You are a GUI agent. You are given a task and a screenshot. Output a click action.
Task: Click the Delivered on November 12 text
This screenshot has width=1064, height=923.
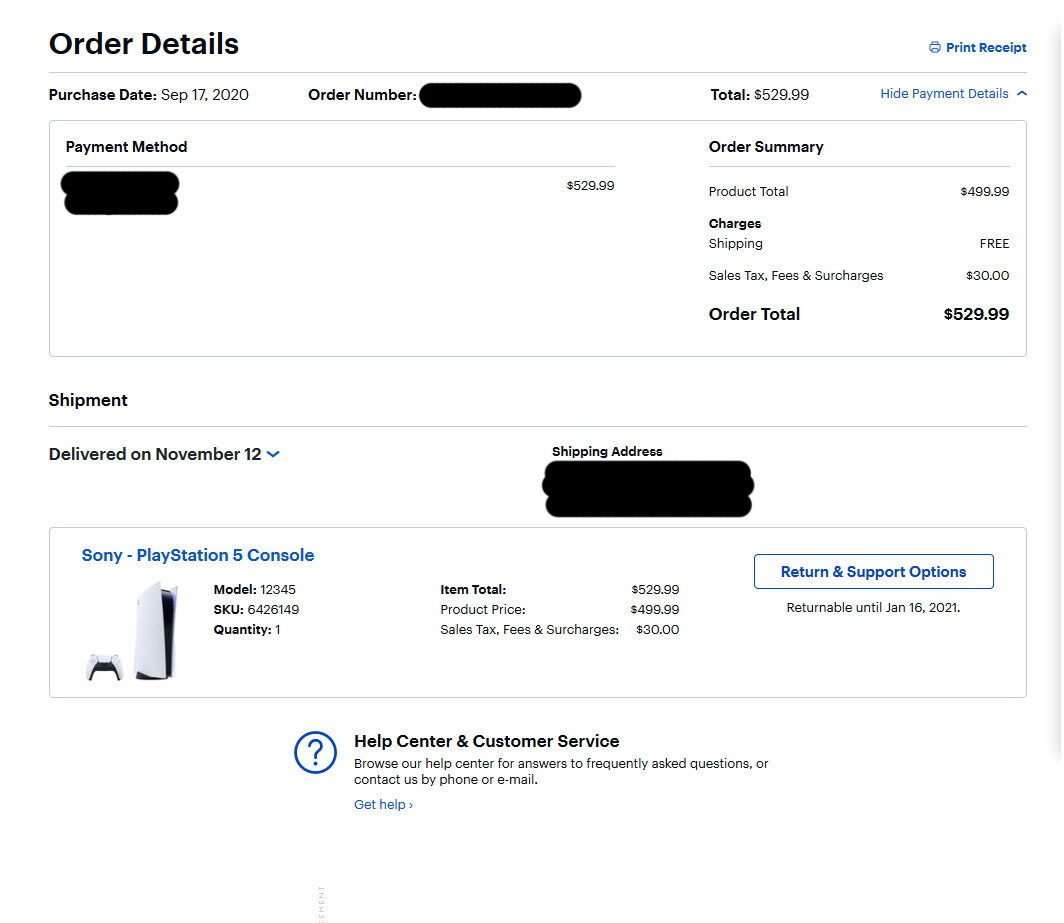click(x=155, y=454)
